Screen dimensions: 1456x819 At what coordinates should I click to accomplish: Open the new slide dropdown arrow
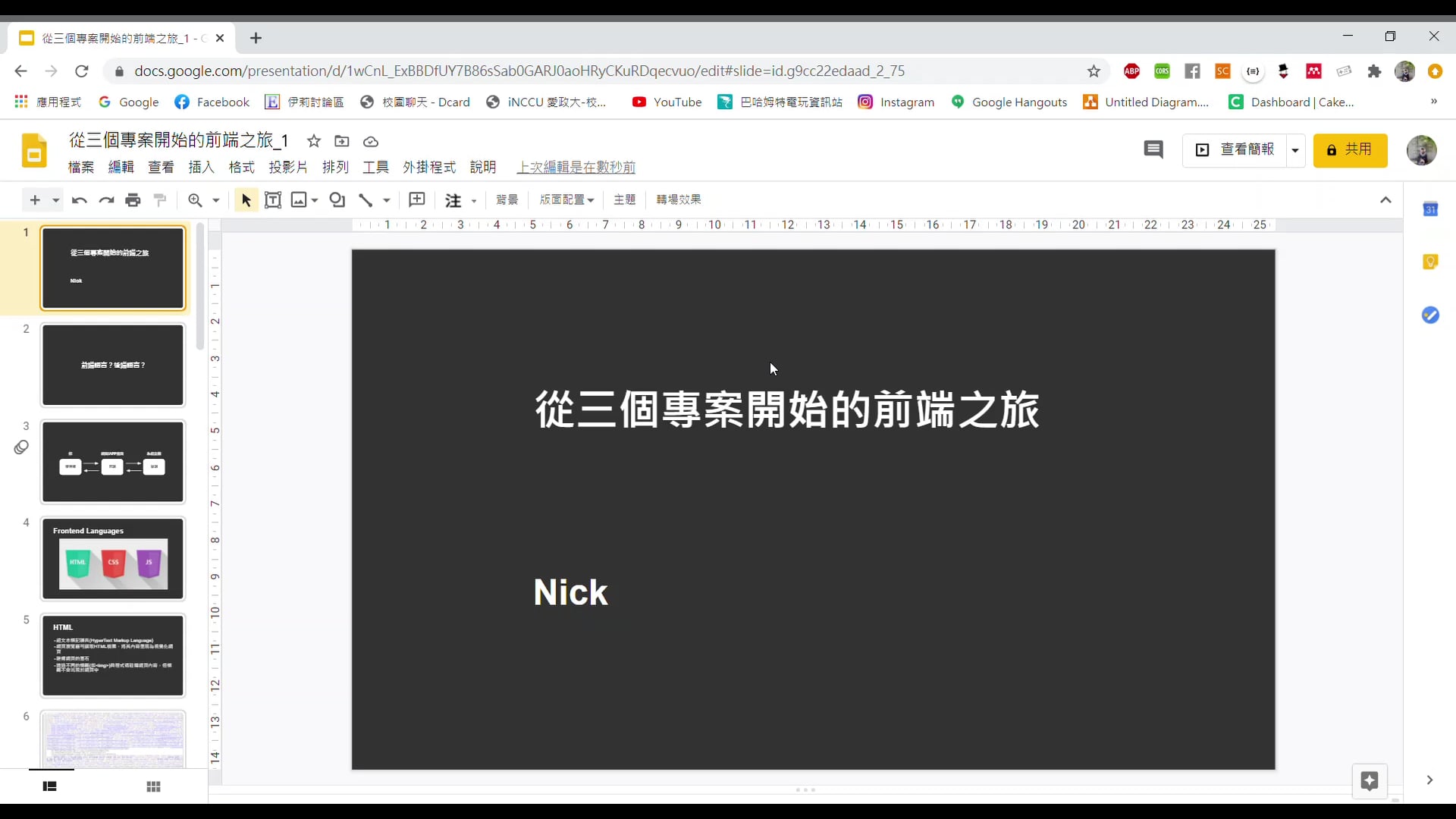click(54, 199)
